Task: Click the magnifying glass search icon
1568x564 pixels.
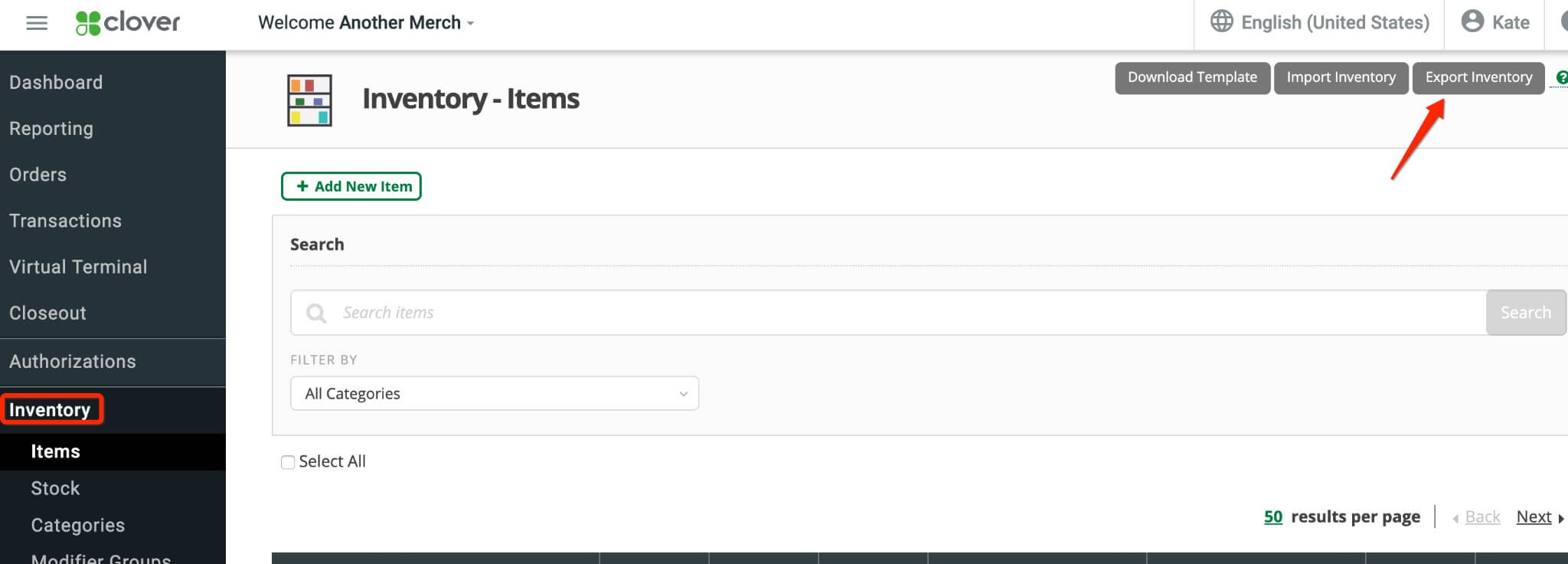Action: pyautogui.click(x=315, y=313)
